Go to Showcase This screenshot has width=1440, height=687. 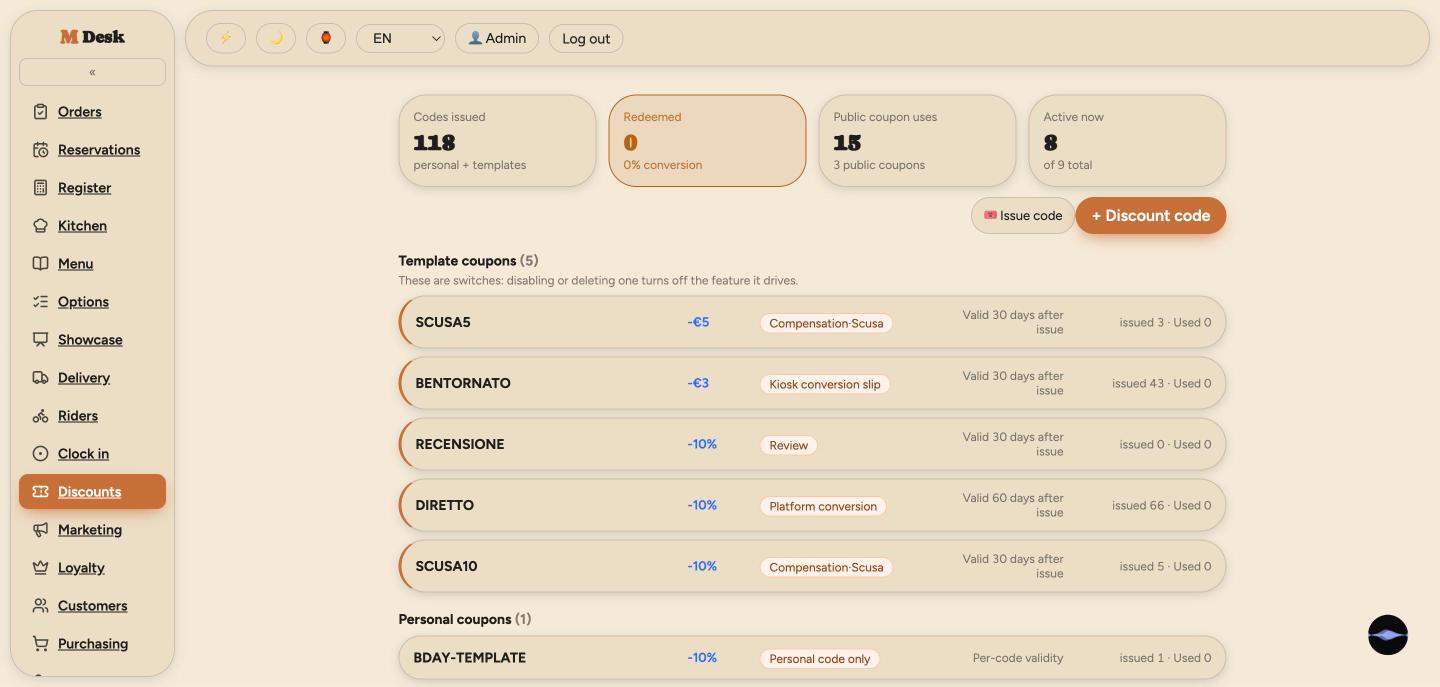point(90,340)
